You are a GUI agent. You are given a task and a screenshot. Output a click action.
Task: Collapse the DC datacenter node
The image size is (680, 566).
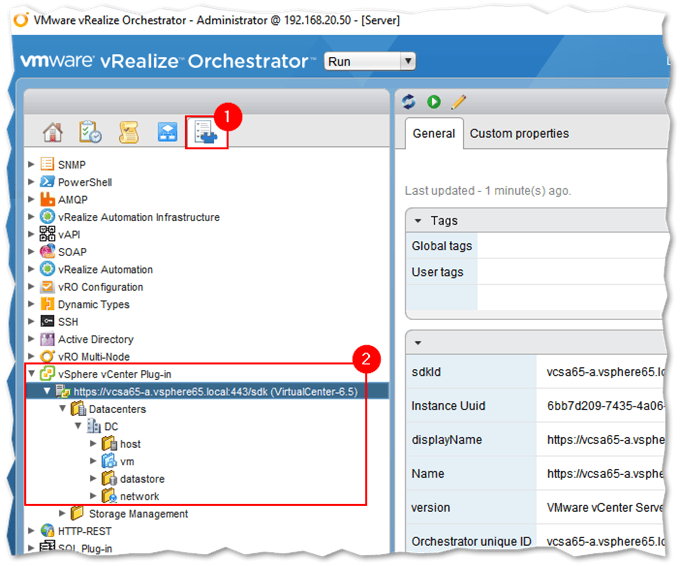click(x=78, y=425)
